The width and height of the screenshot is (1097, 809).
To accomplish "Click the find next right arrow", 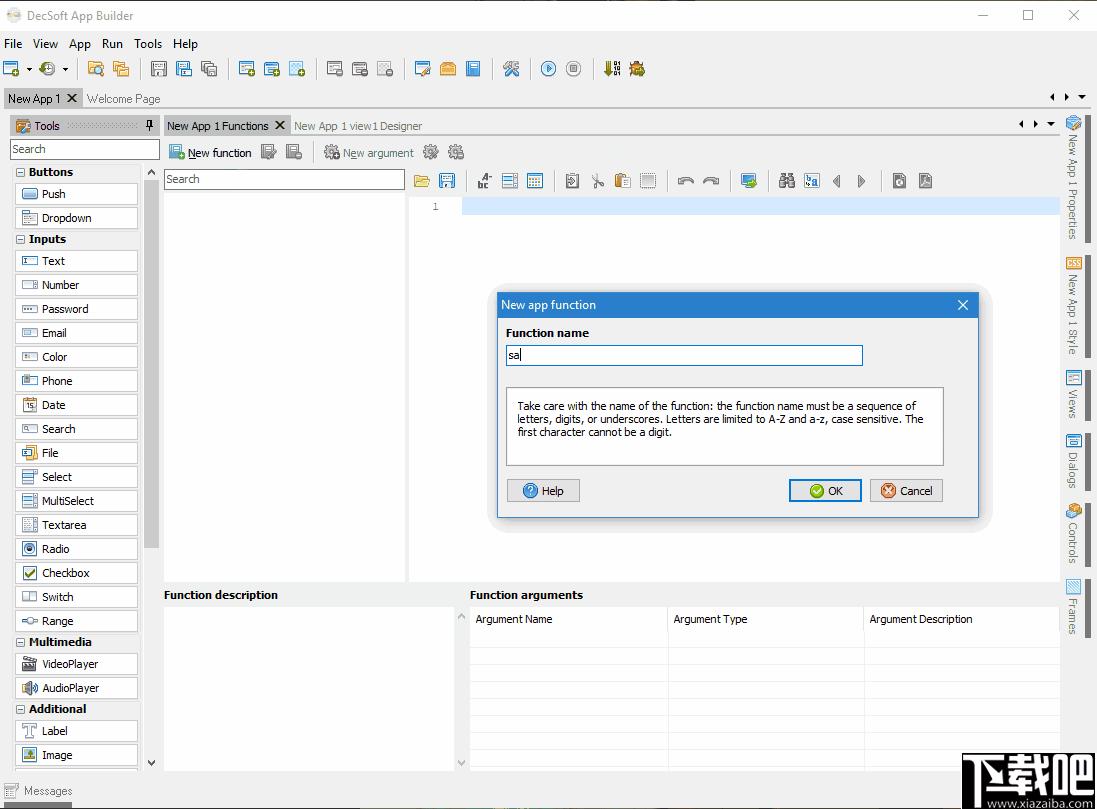I will (861, 181).
